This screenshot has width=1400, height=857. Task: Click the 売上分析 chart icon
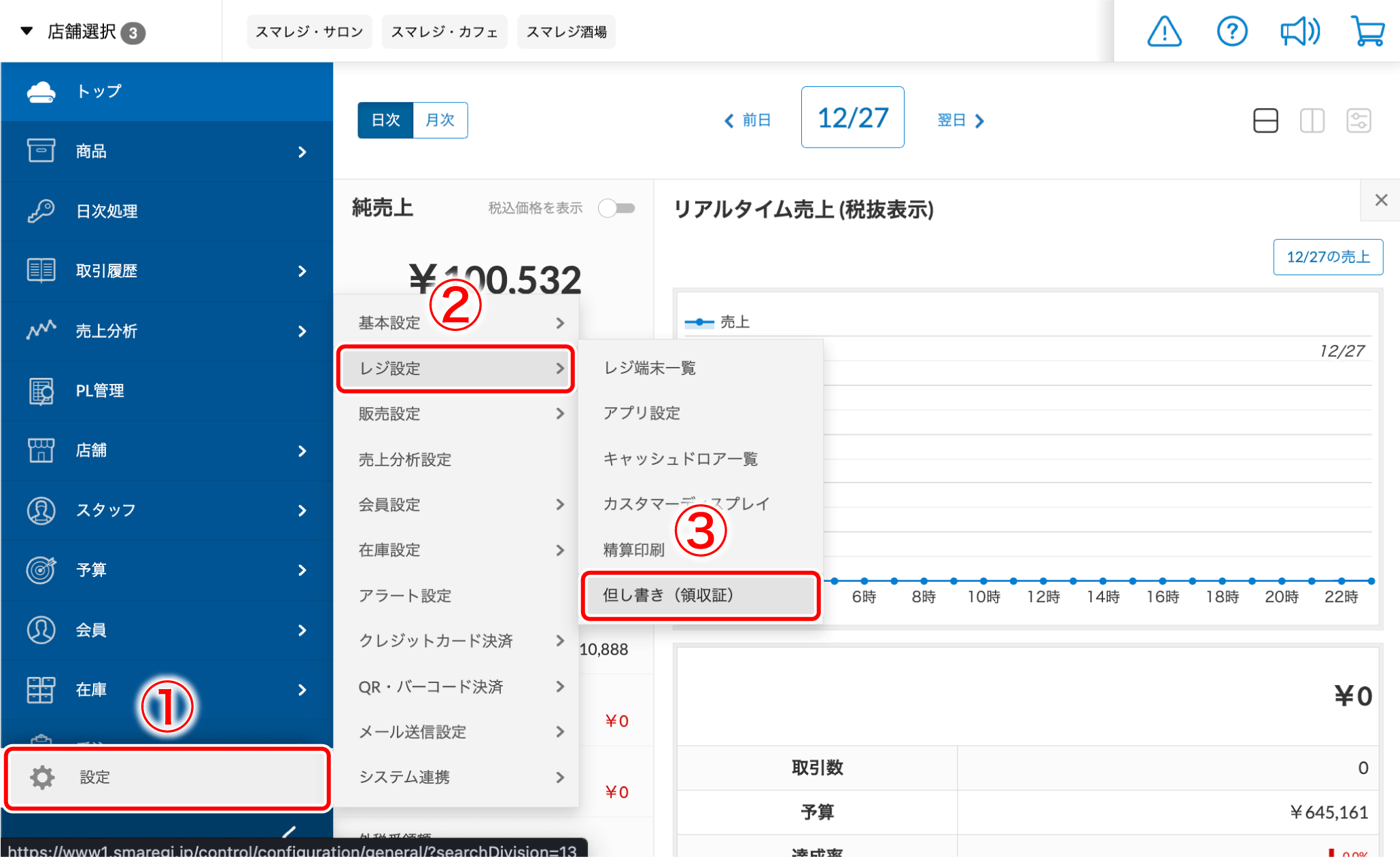[x=41, y=330]
